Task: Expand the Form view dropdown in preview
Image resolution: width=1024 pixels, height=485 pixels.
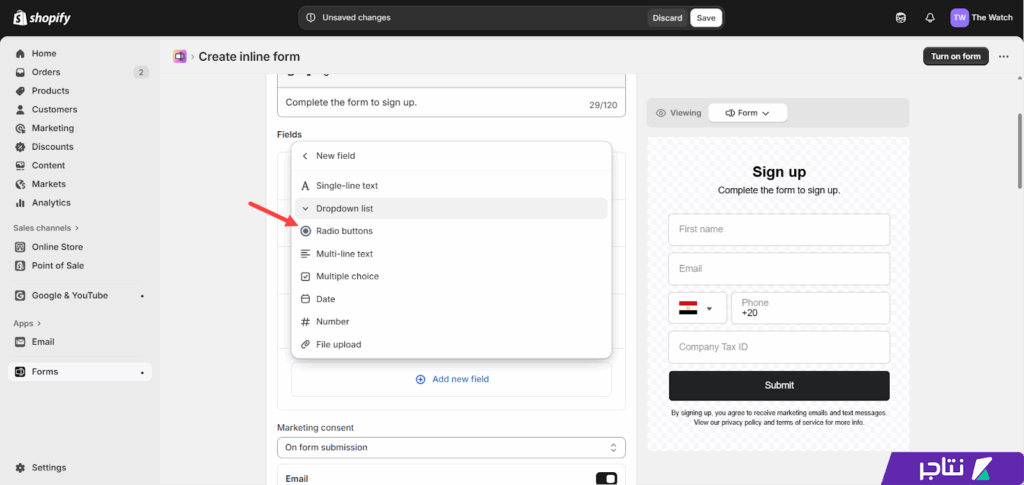Action: pos(747,113)
